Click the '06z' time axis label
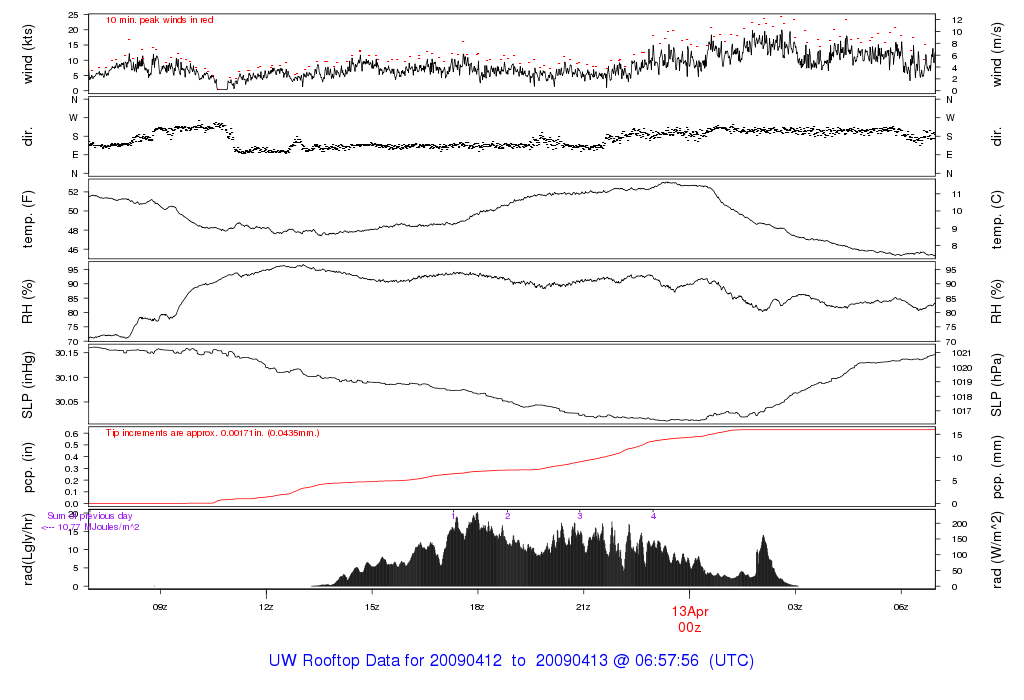This screenshot has height=700, width=1024. pyautogui.click(x=901, y=607)
